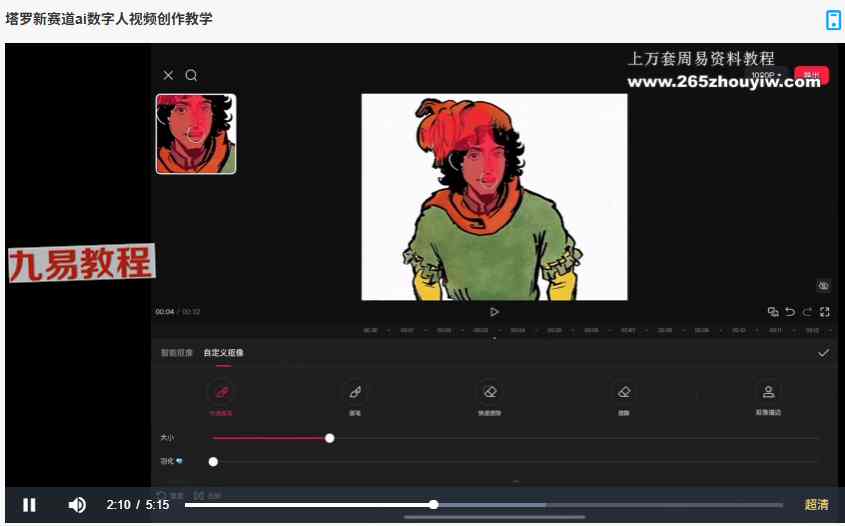The image size is (845, 526).
Task: Click the undo arrow in the editor
Action: pyautogui.click(x=790, y=312)
